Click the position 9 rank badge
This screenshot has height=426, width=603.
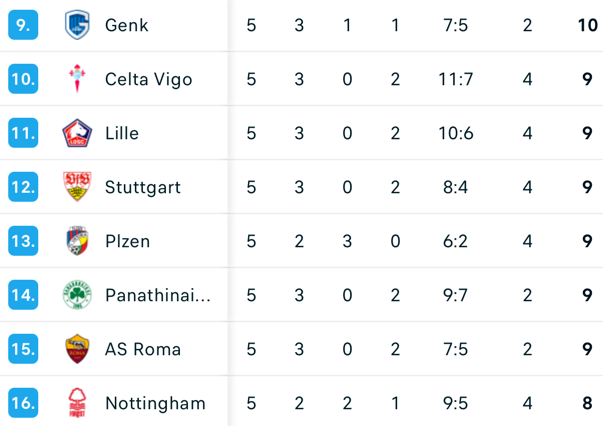22,25
